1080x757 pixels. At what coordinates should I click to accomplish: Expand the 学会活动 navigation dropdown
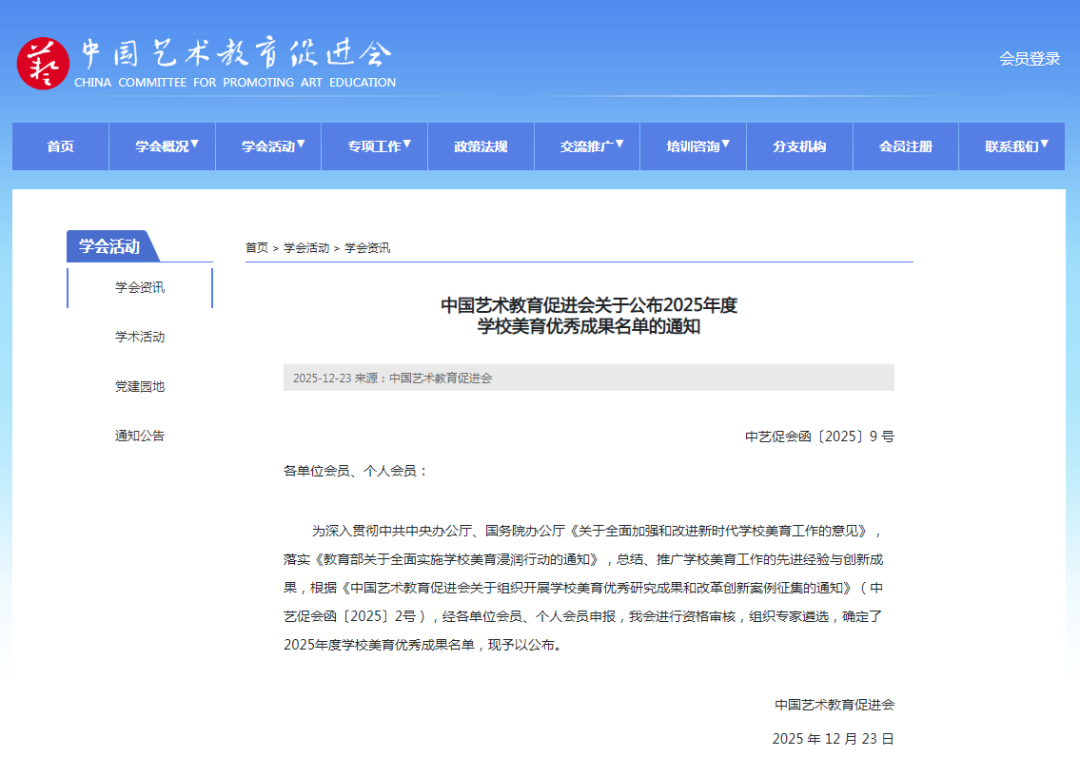pyautogui.click(x=268, y=146)
